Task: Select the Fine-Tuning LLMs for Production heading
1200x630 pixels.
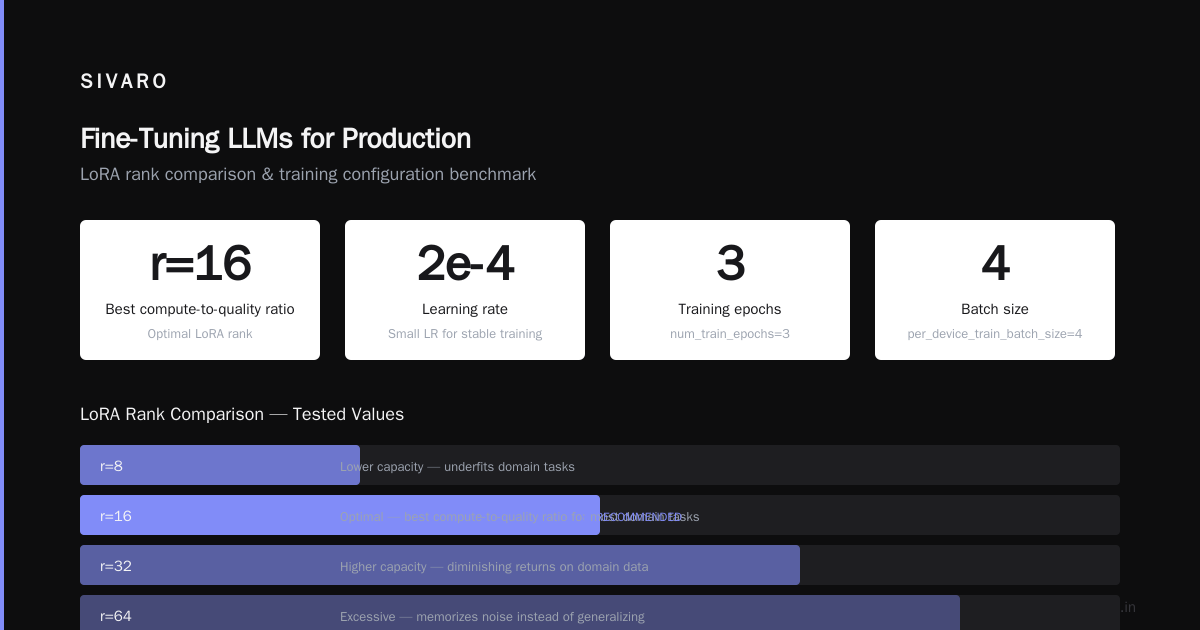Action: 275,138
